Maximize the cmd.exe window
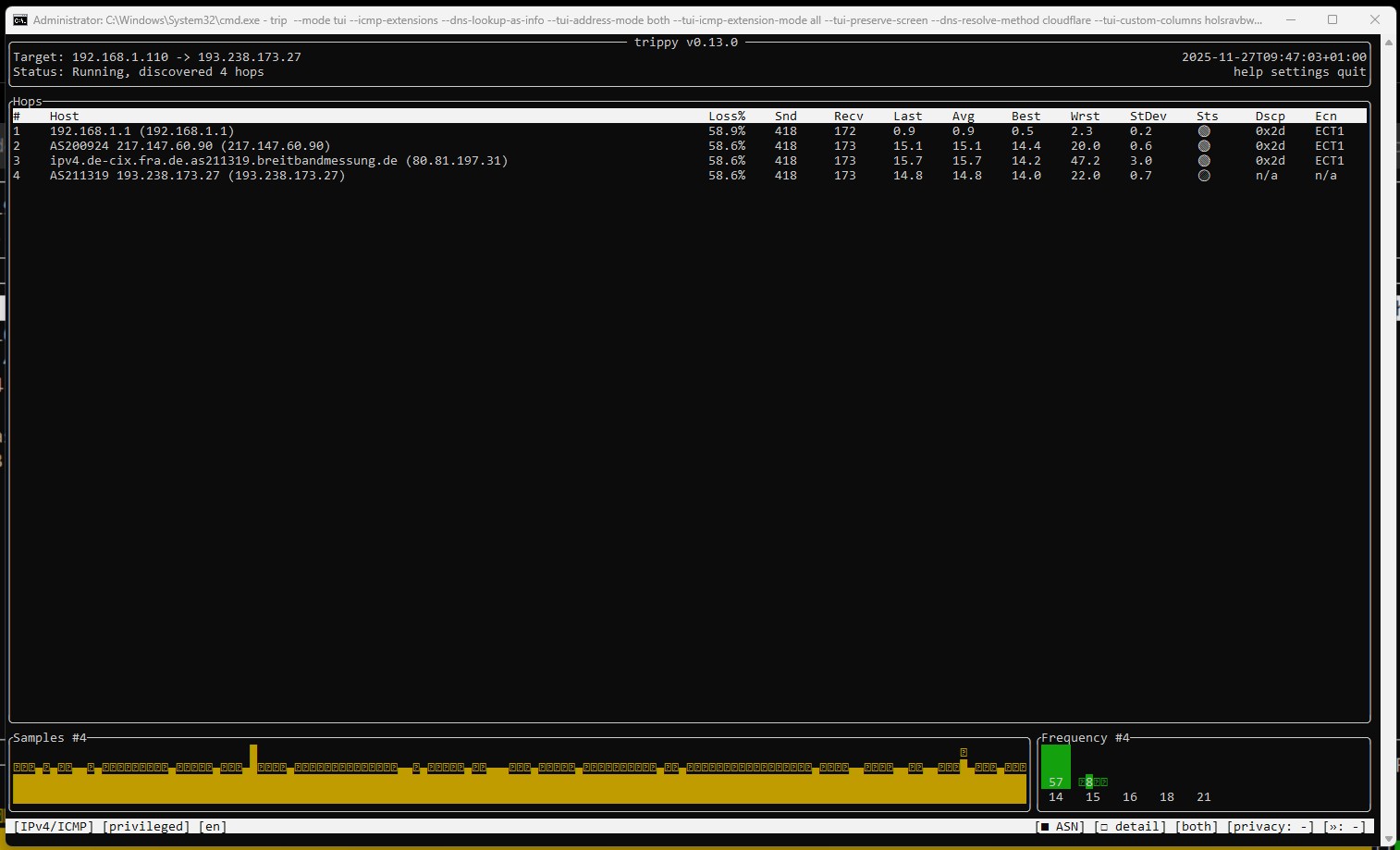Screen dimensions: 1400x850 (1332, 19)
